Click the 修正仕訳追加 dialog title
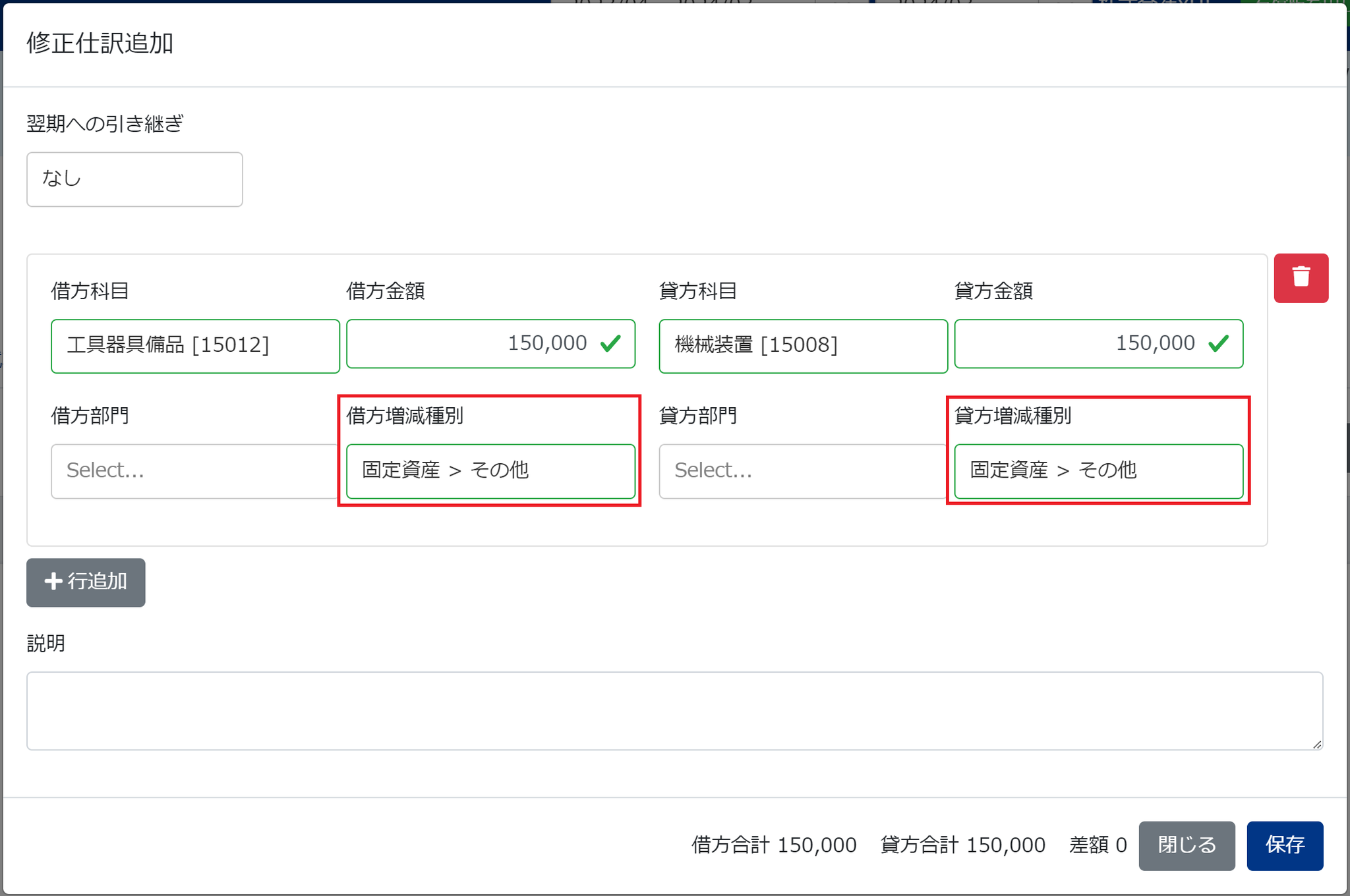 tap(100, 43)
